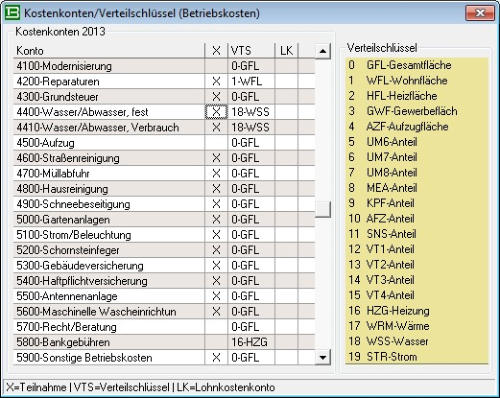Select account row 4300-Grundsteuer
Screen dimensions: 500x398
164,97
